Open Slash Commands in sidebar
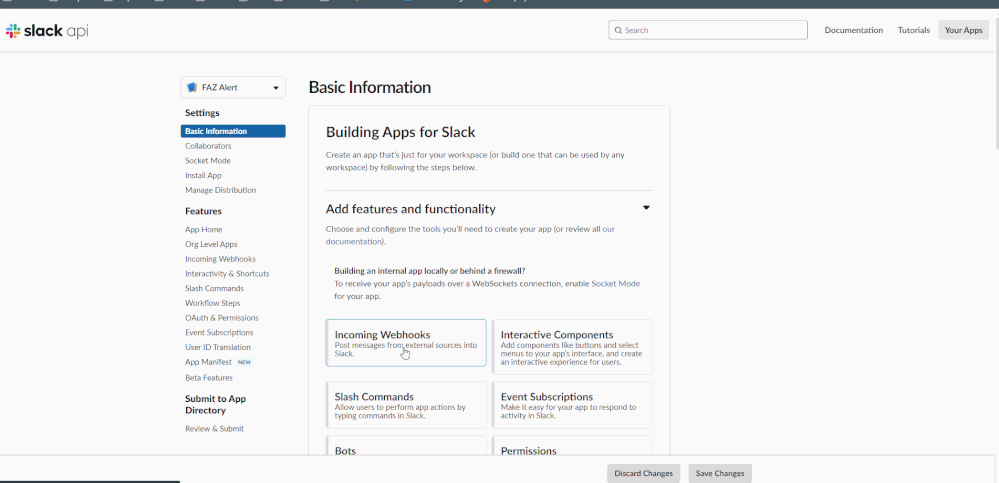999x483 pixels. [x=214, y=288]
